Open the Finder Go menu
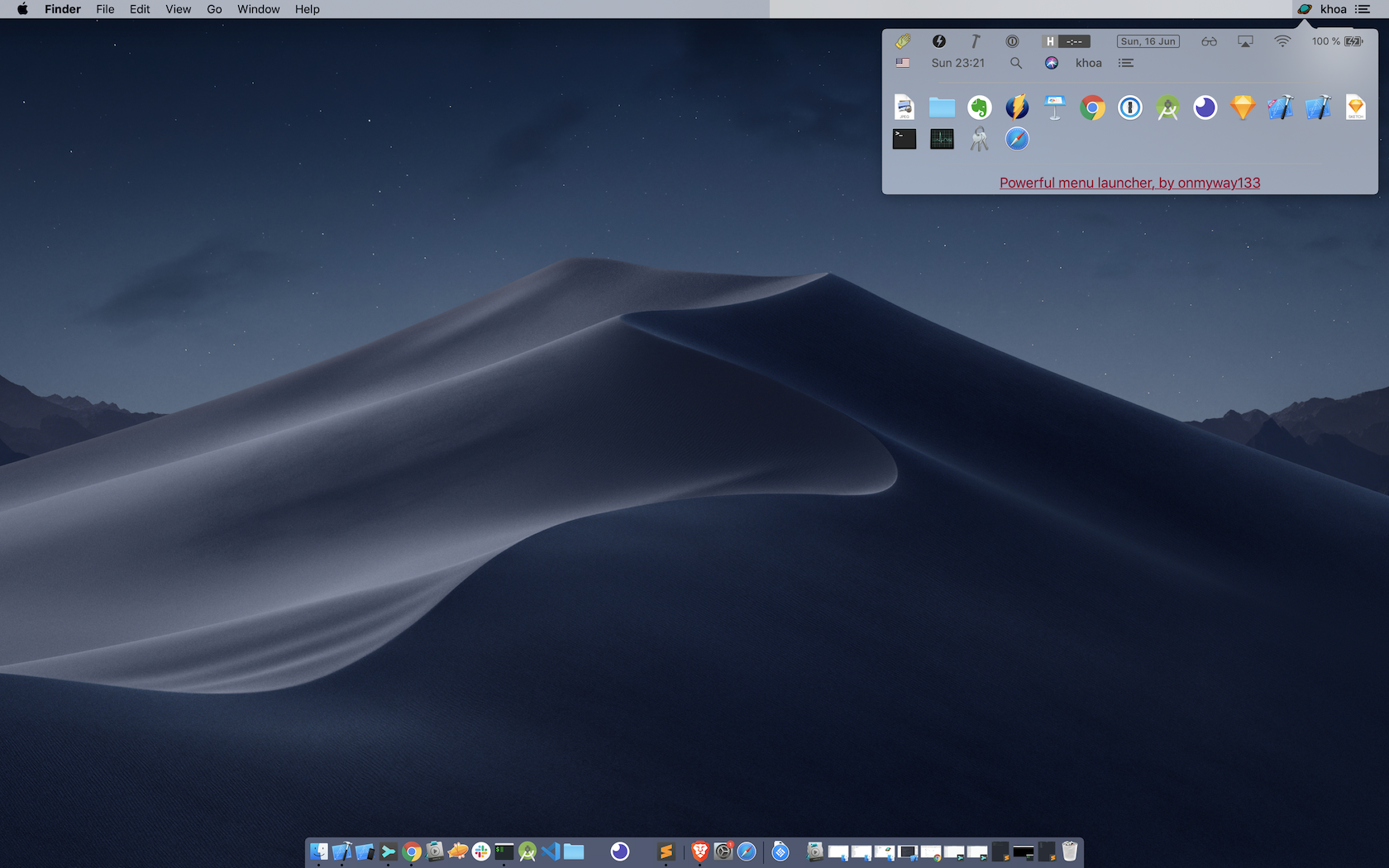 pos(213,9)
